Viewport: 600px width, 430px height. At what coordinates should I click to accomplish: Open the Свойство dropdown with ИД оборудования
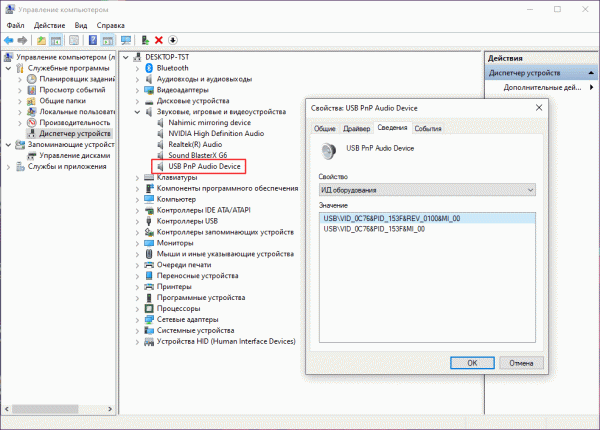pyautogui.click(x=429, y=190)
